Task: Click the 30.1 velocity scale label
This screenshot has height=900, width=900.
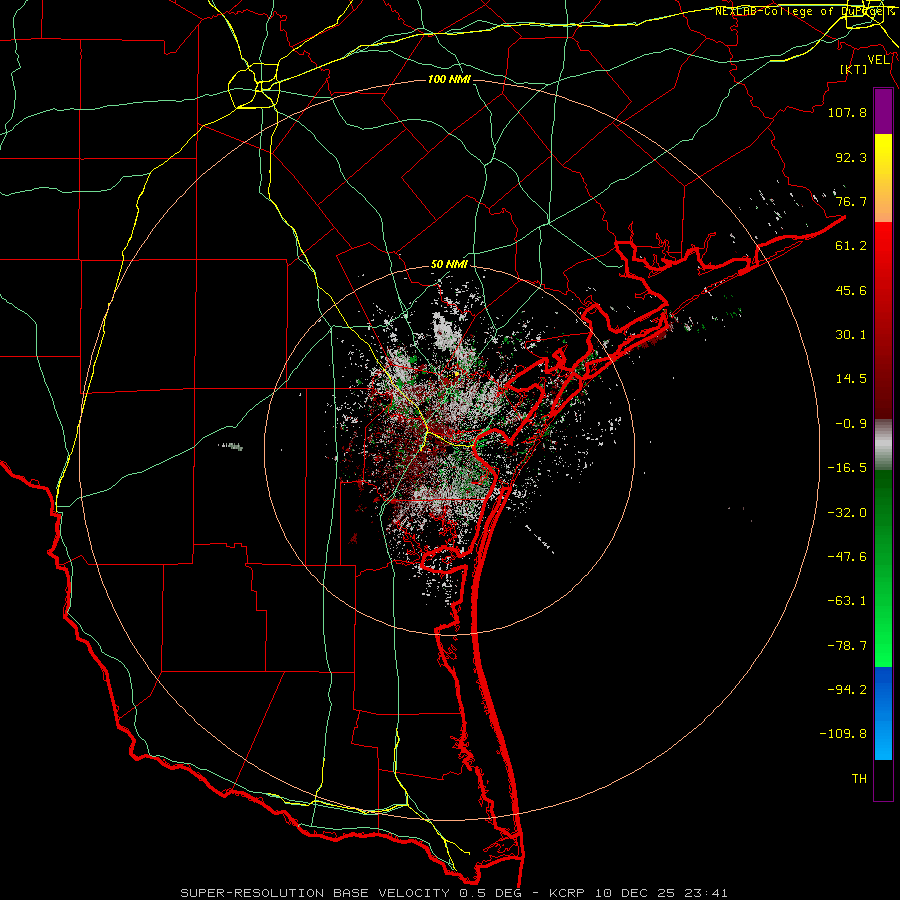Action: pos(851,335)
